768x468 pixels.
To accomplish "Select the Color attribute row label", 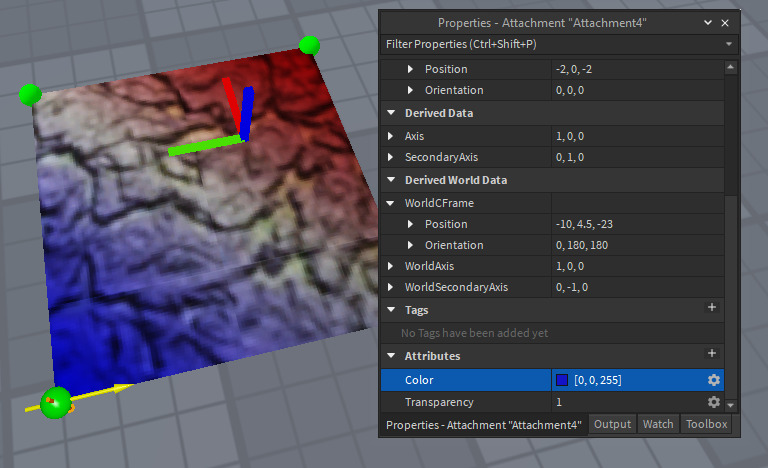I will coord(419,380).
